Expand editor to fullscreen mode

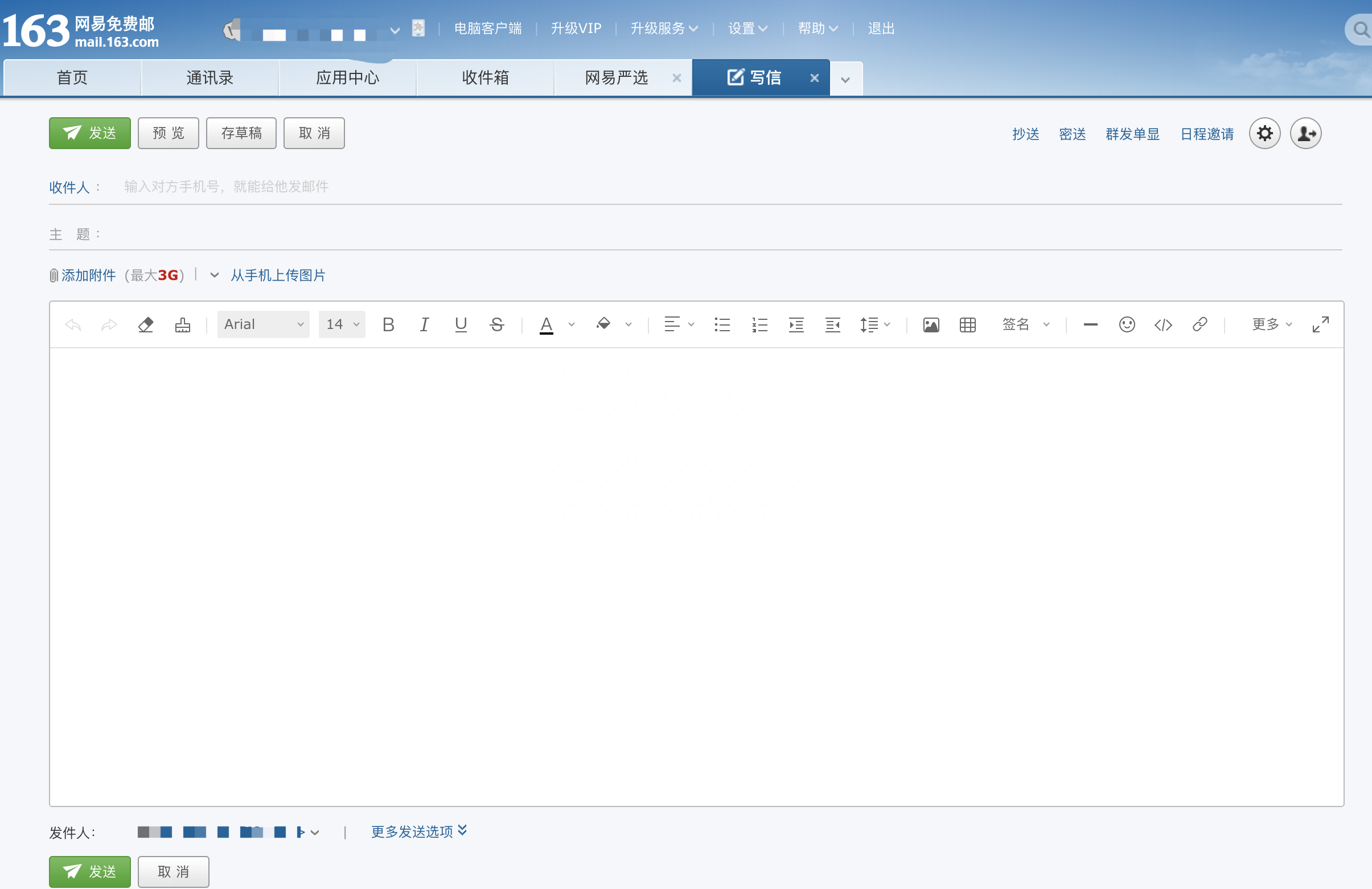click(1320, 325)
